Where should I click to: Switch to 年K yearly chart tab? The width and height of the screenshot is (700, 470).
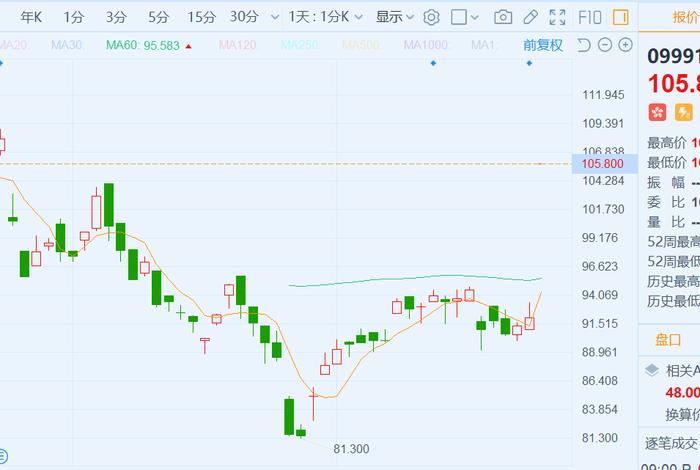[x=31, y=17]
